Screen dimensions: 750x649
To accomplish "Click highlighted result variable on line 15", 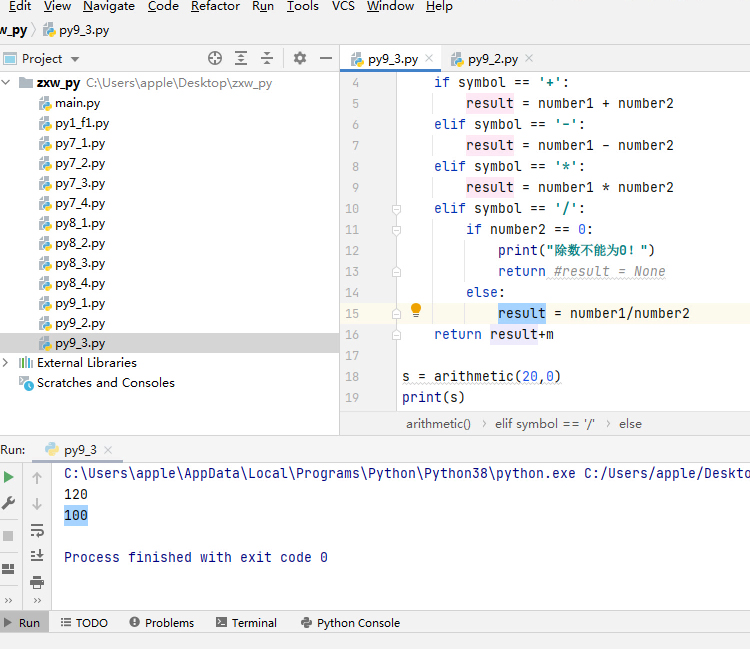I will point(521,313).
